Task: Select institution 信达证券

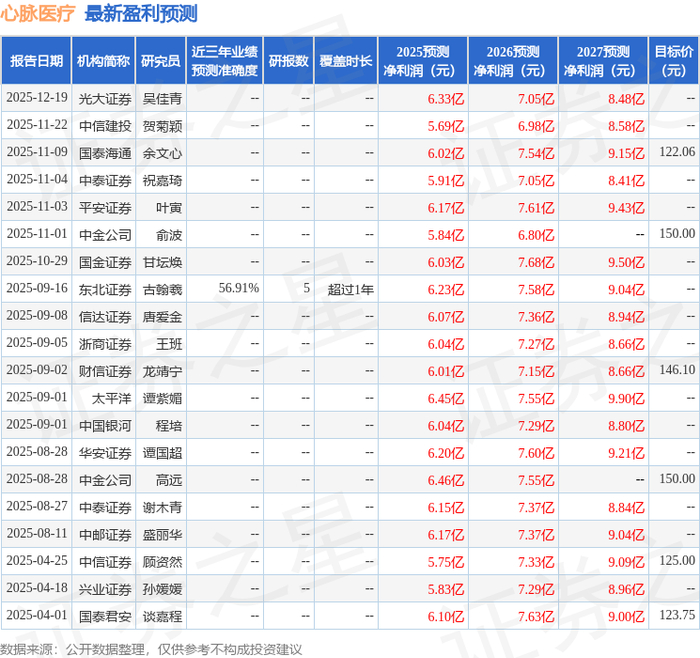Action: pyautogui.click(x=105, y=317)
